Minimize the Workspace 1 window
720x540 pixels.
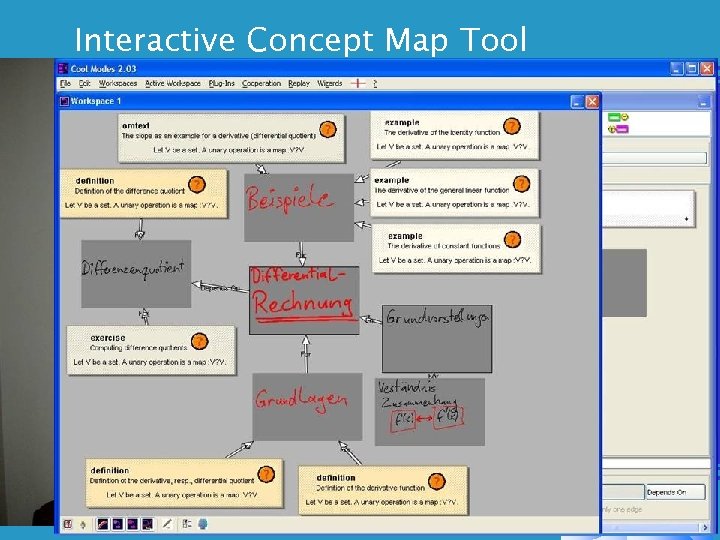pyautogui.click(x=577, y=101)
